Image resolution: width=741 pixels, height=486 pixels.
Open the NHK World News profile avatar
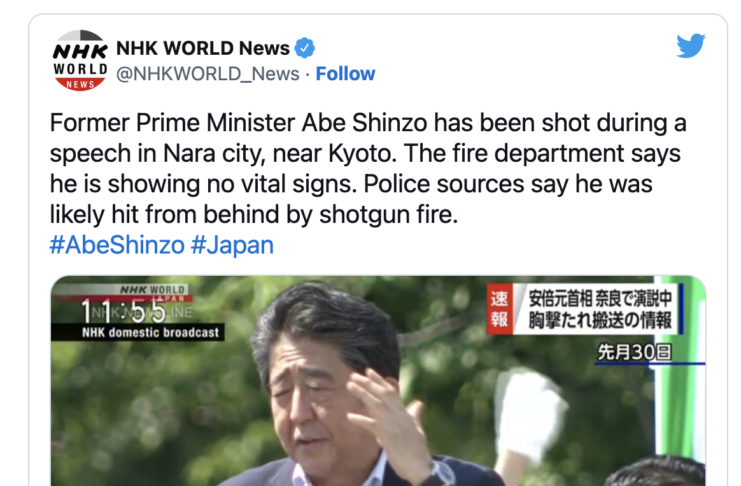[80, 61]
